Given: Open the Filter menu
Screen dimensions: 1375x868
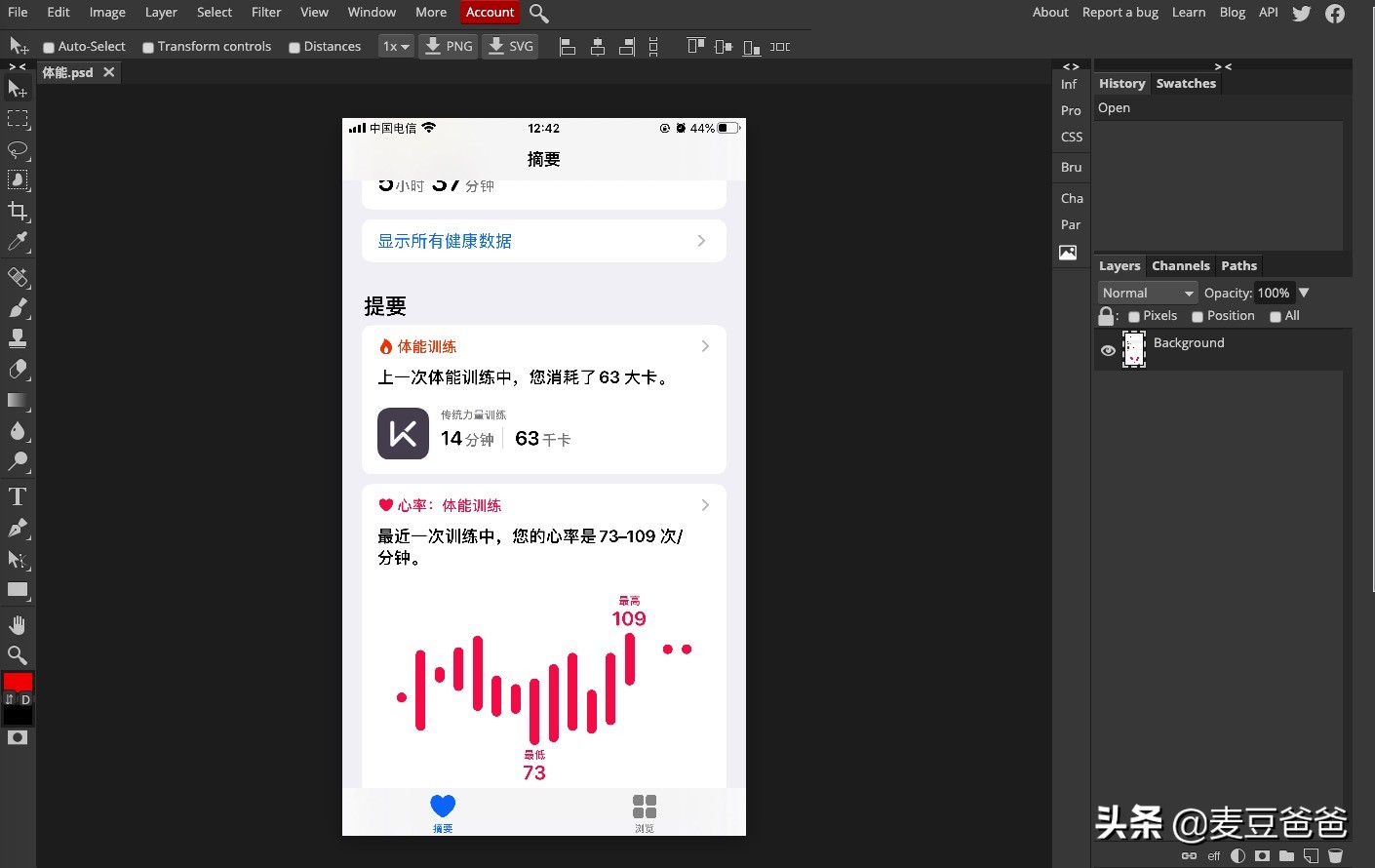Looking at the screenshot, I should [266, 12].
